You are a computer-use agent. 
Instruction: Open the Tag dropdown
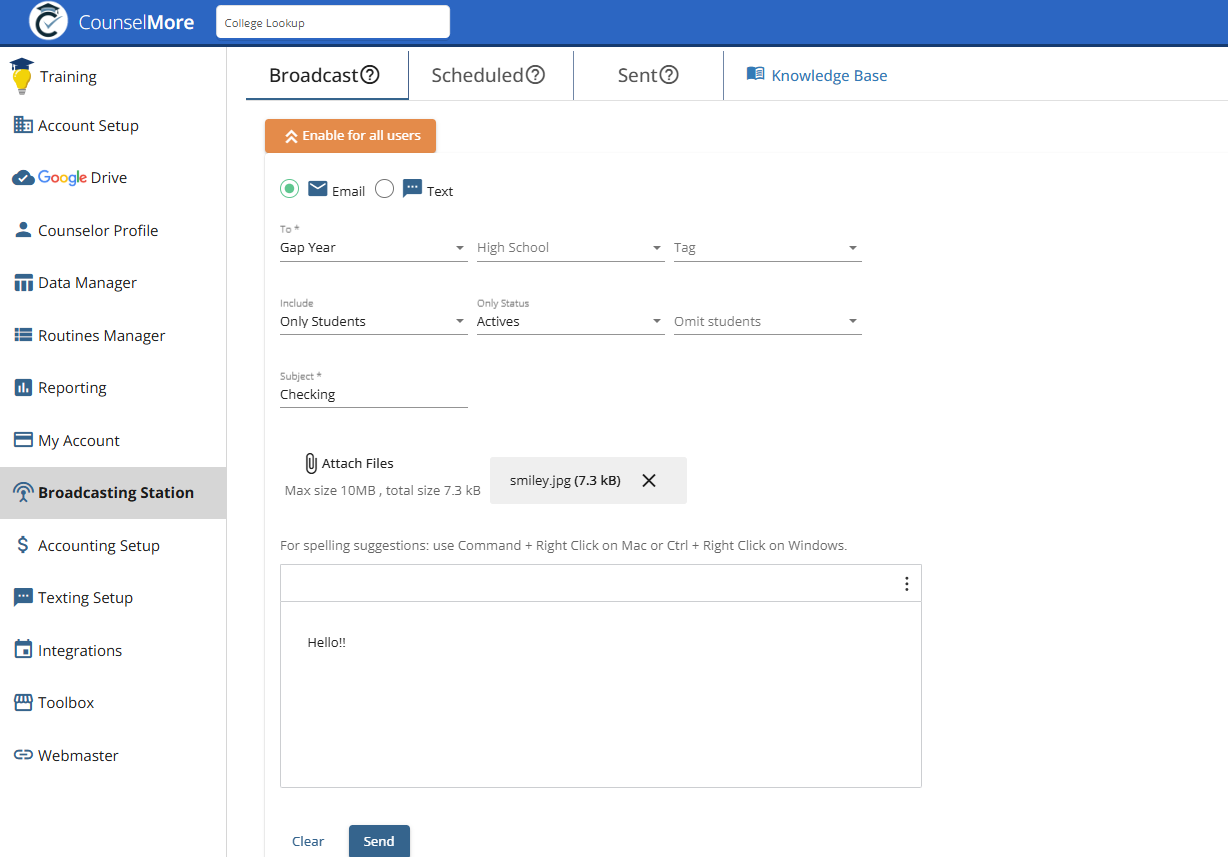click(768, 247)
